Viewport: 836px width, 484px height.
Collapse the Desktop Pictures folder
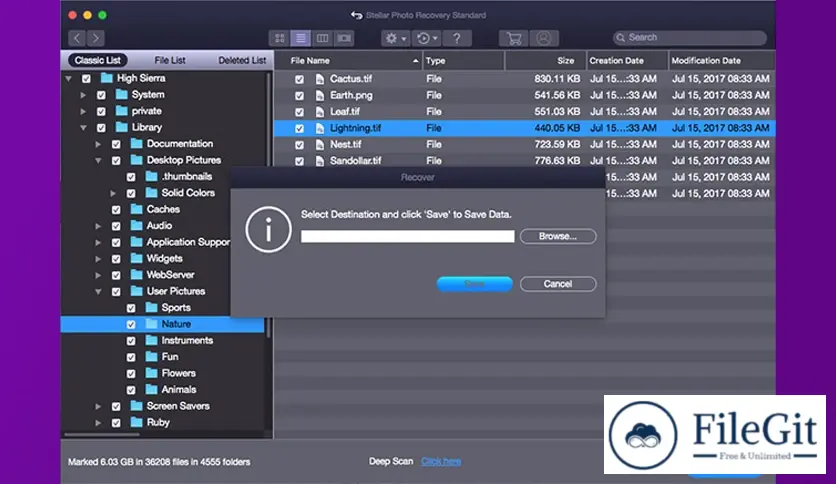coord(98,160)
